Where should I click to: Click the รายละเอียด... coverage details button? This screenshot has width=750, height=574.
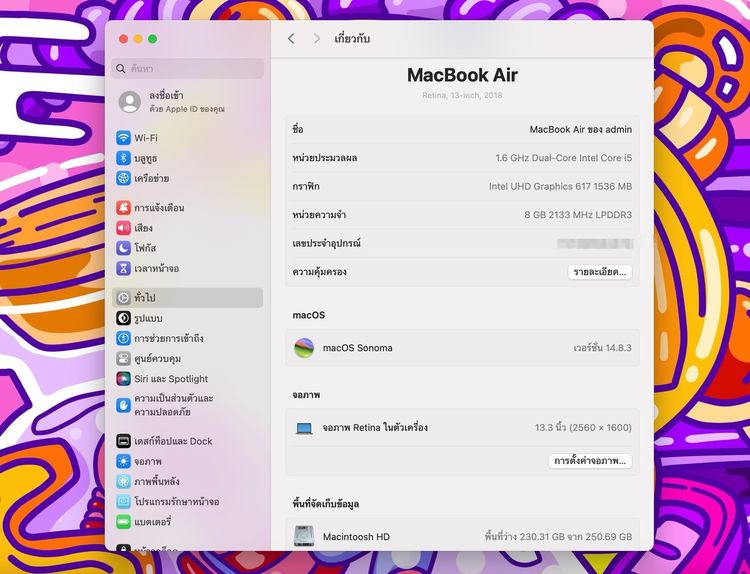[600, 272]
